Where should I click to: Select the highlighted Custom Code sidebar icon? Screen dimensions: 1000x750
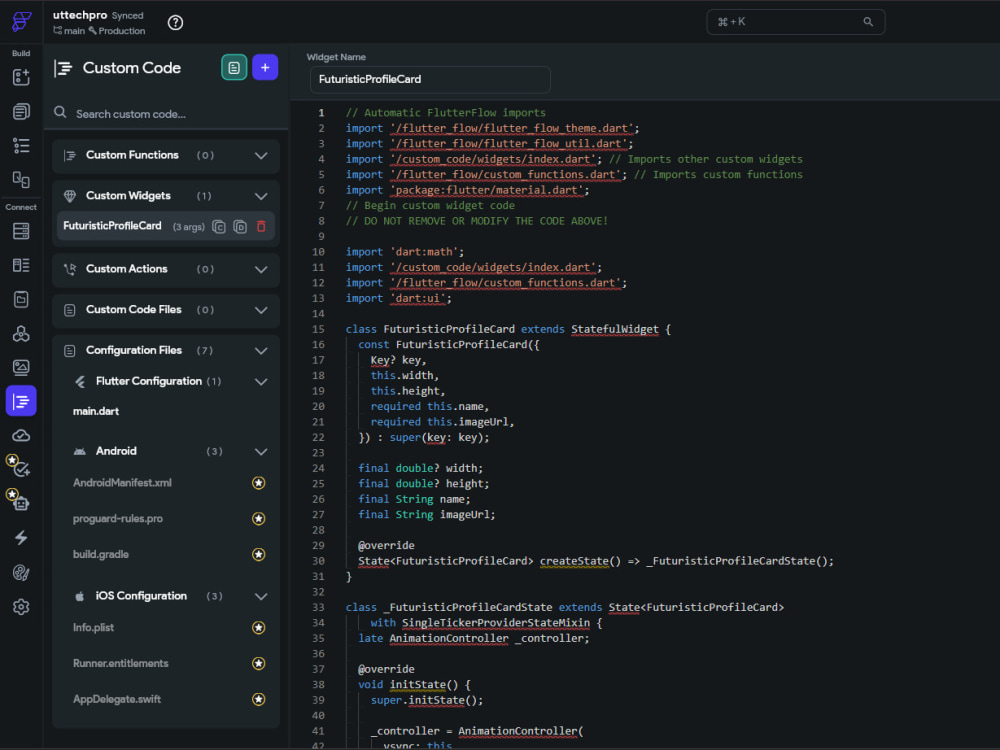point(21,401)
